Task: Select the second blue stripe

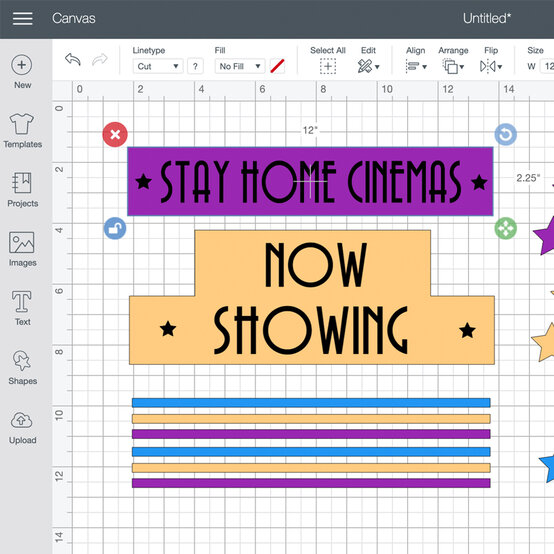Action: tap(311, 452)
